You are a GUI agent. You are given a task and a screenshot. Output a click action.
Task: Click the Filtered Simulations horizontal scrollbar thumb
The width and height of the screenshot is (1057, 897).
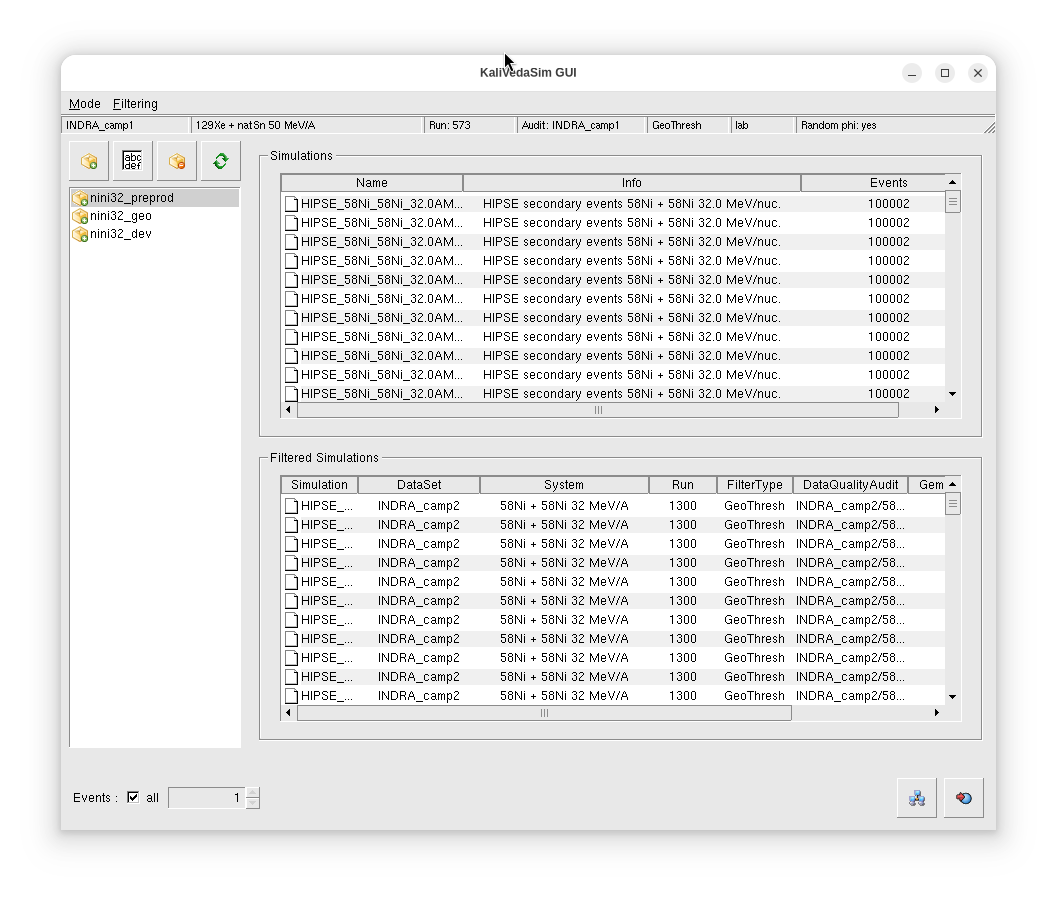[x=544, y=713]
